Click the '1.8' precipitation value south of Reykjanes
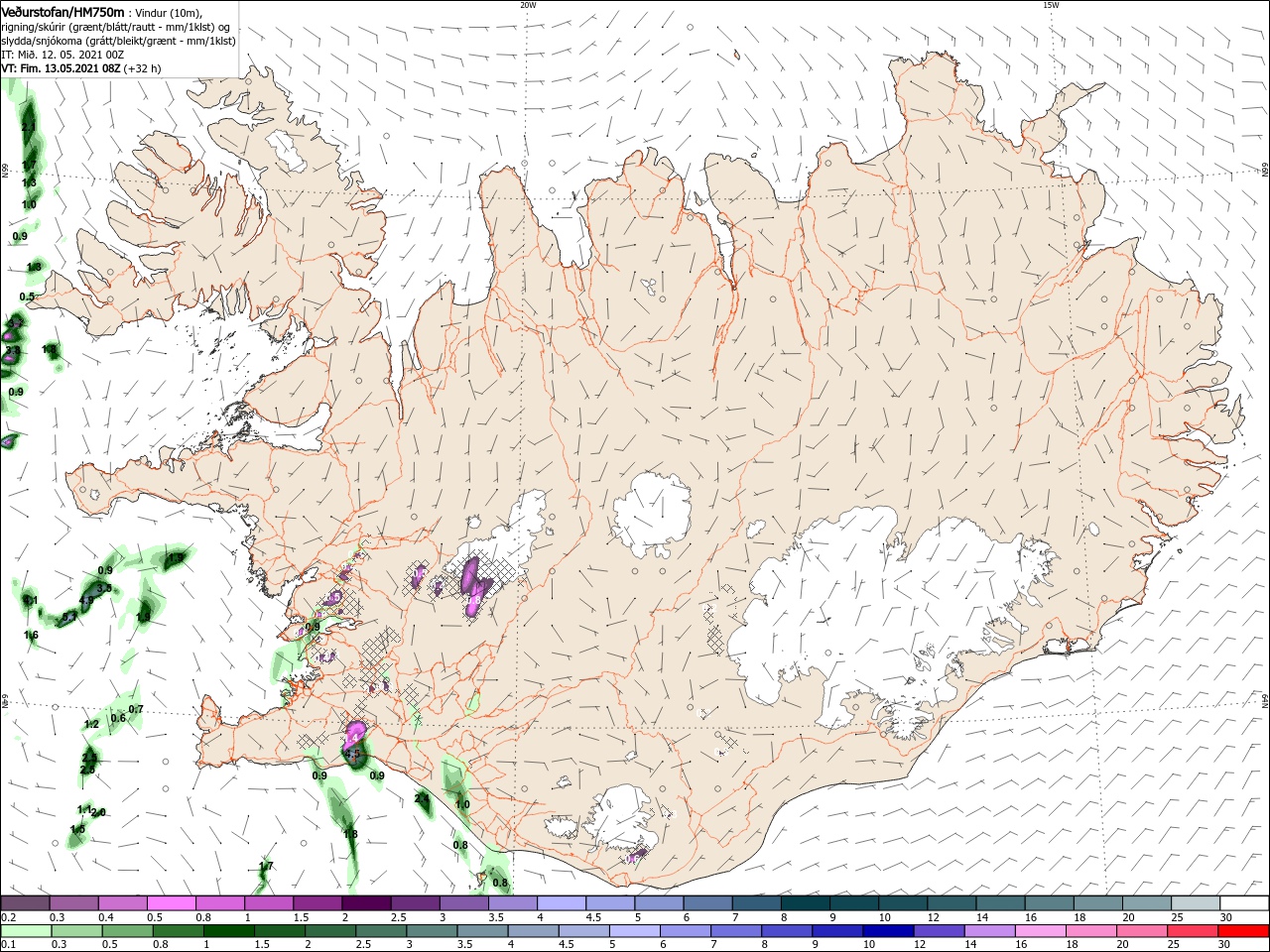 tap(350, 834)
